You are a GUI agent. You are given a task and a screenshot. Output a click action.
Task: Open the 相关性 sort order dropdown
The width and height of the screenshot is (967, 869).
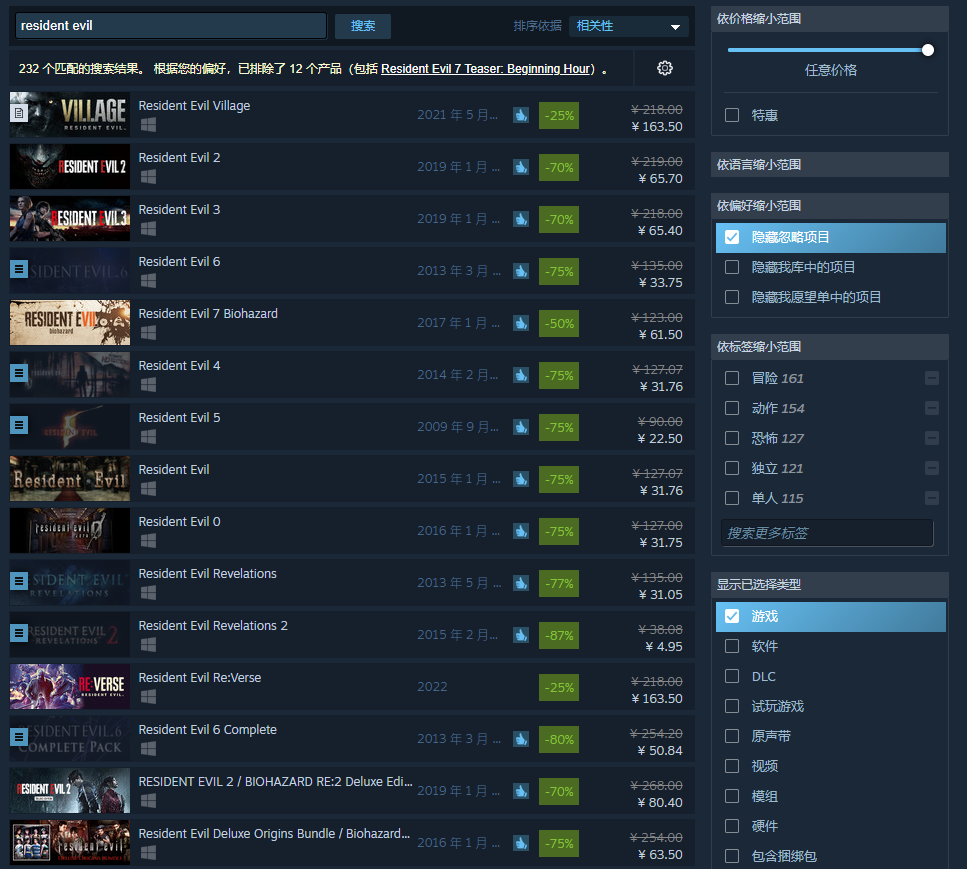pyautogui.click(x=628, y=26)
